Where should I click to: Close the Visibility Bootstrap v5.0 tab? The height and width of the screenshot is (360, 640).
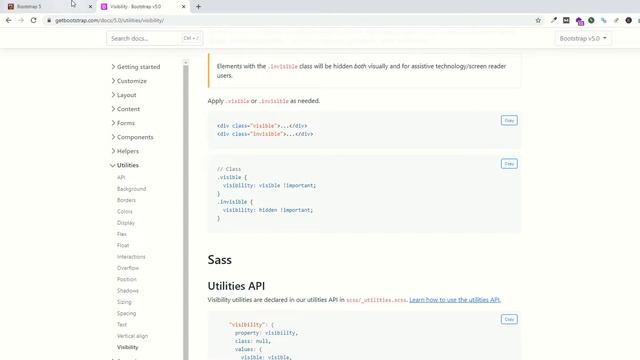coord(183,7)
